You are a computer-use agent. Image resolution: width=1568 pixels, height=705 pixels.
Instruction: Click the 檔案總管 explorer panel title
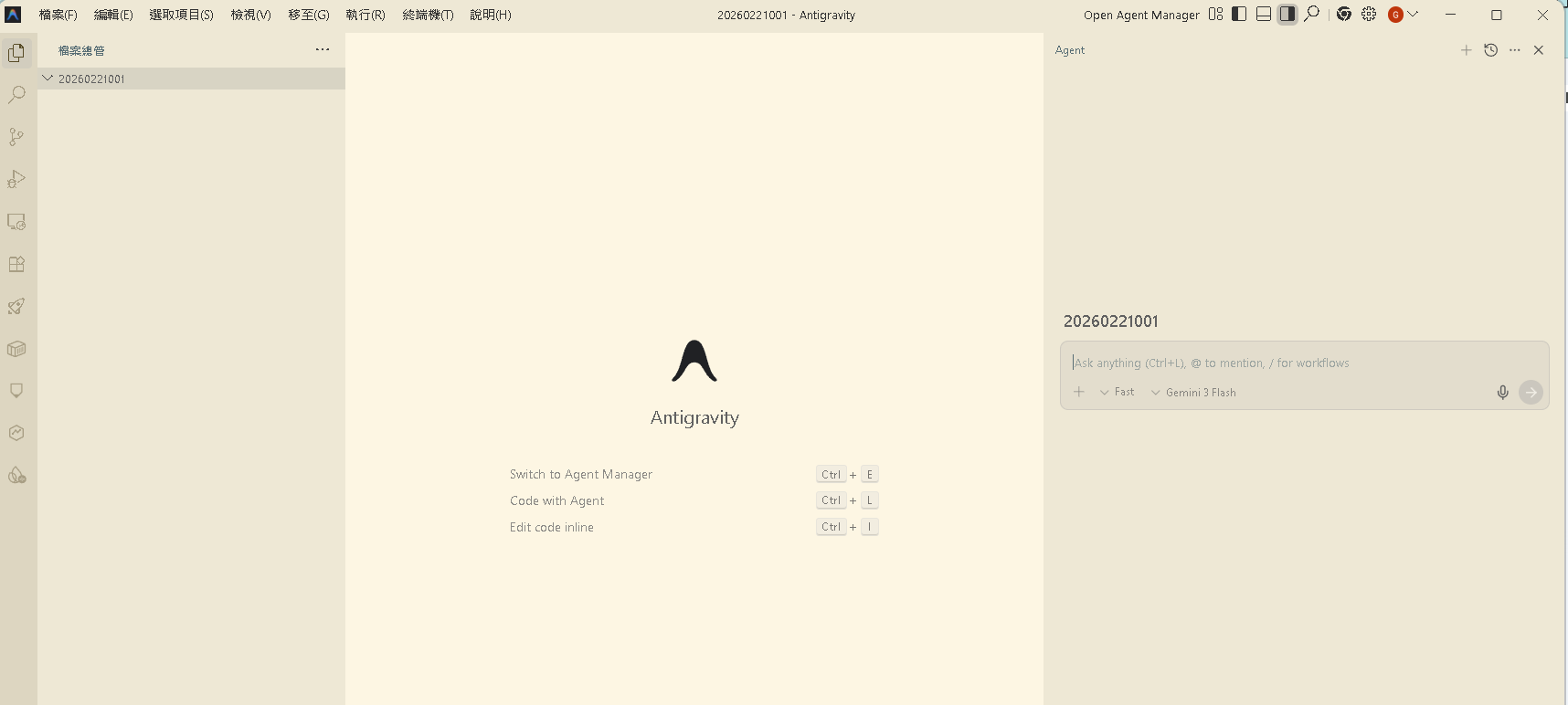[81, 51]
